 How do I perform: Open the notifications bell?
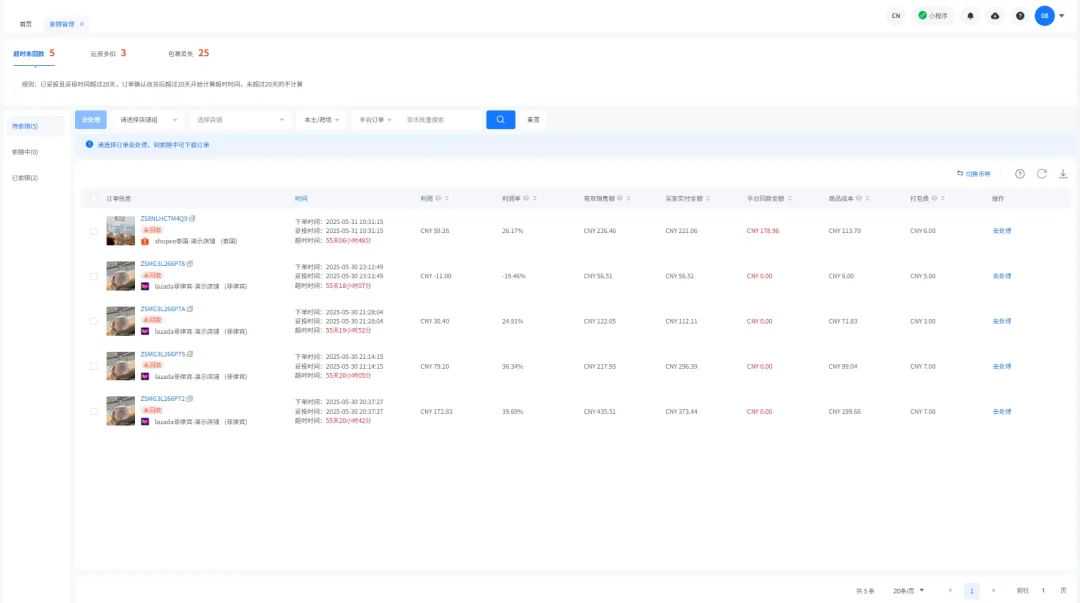(x=970, y=16)
